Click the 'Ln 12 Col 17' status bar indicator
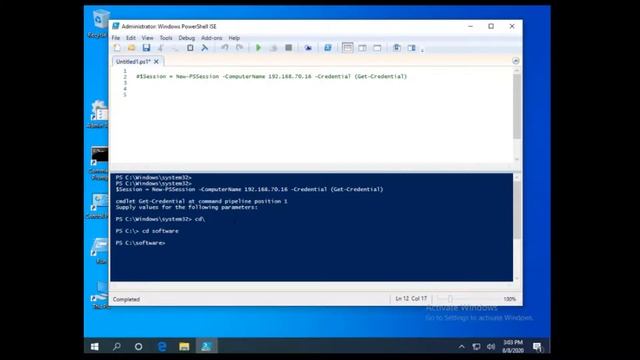640x360 pixels. 411,299
